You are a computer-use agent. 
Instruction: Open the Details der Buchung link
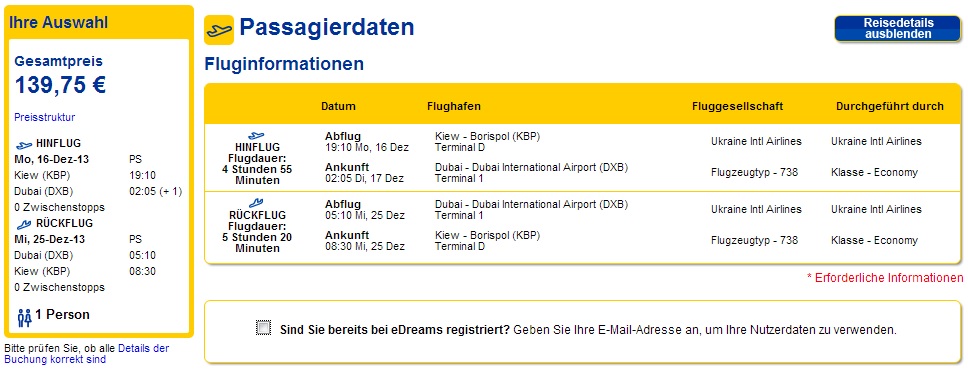[86, 354]
